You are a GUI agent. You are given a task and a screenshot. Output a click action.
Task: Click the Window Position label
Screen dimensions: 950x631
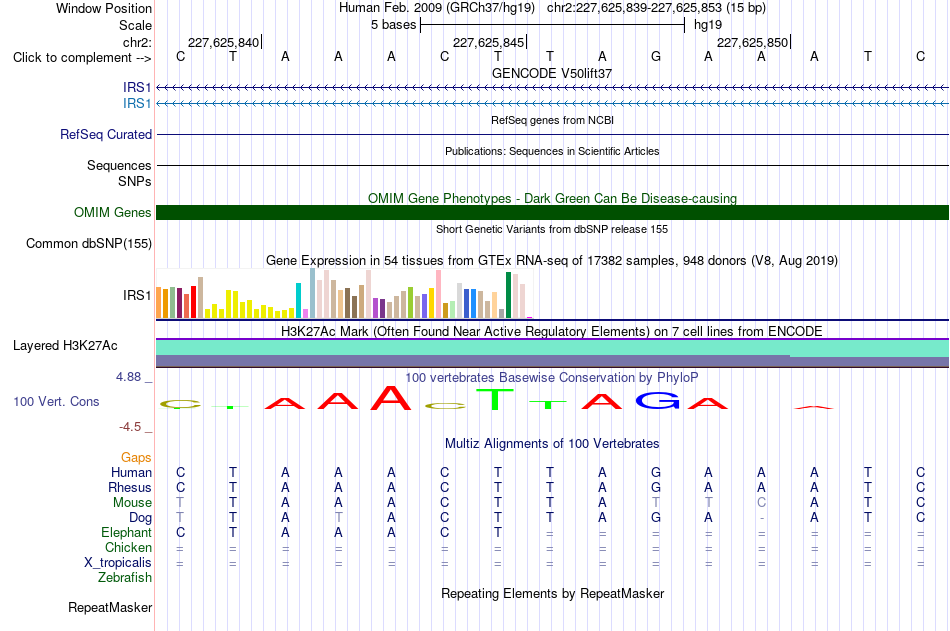tap(104, 8)
